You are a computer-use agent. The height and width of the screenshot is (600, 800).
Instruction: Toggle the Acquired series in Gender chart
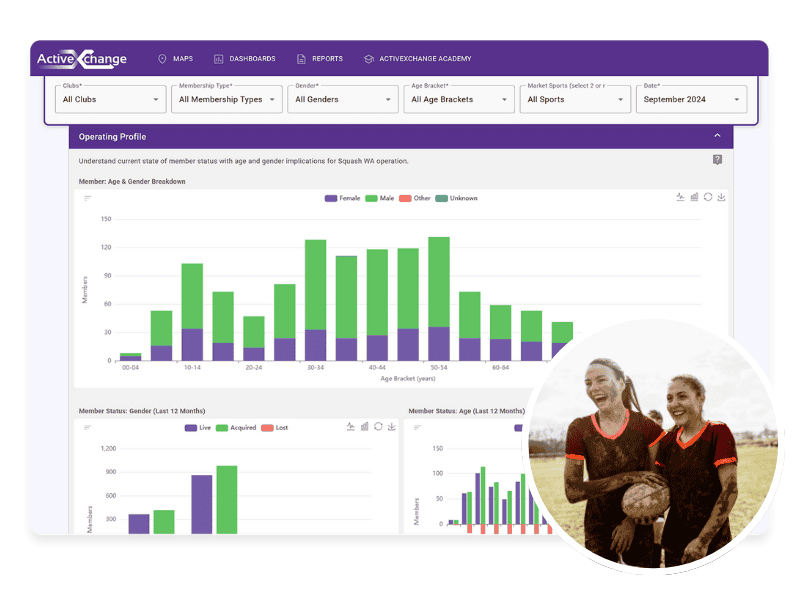(236, 427)
